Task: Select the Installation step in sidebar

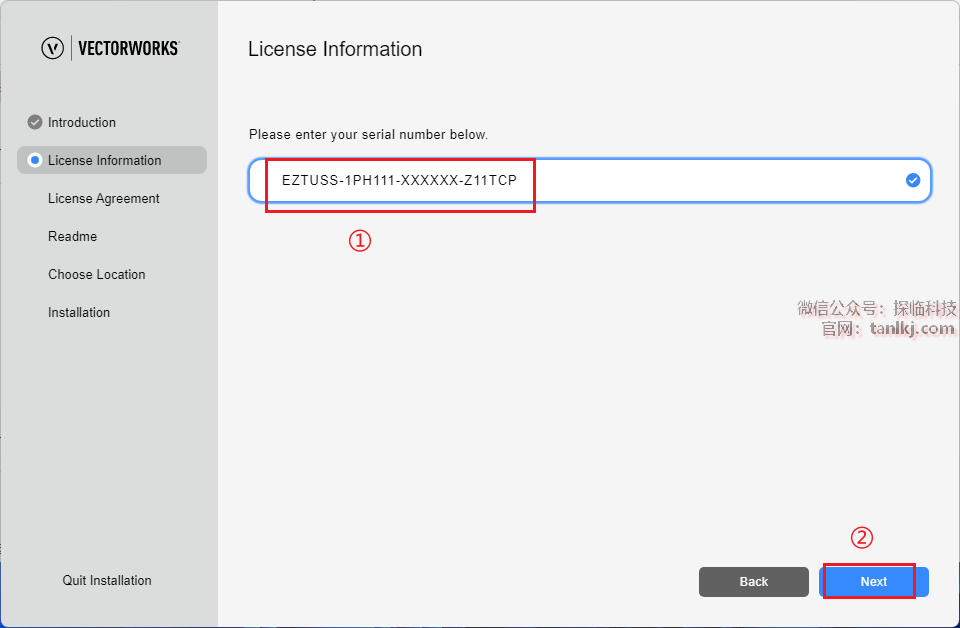Action: (79, 312)
